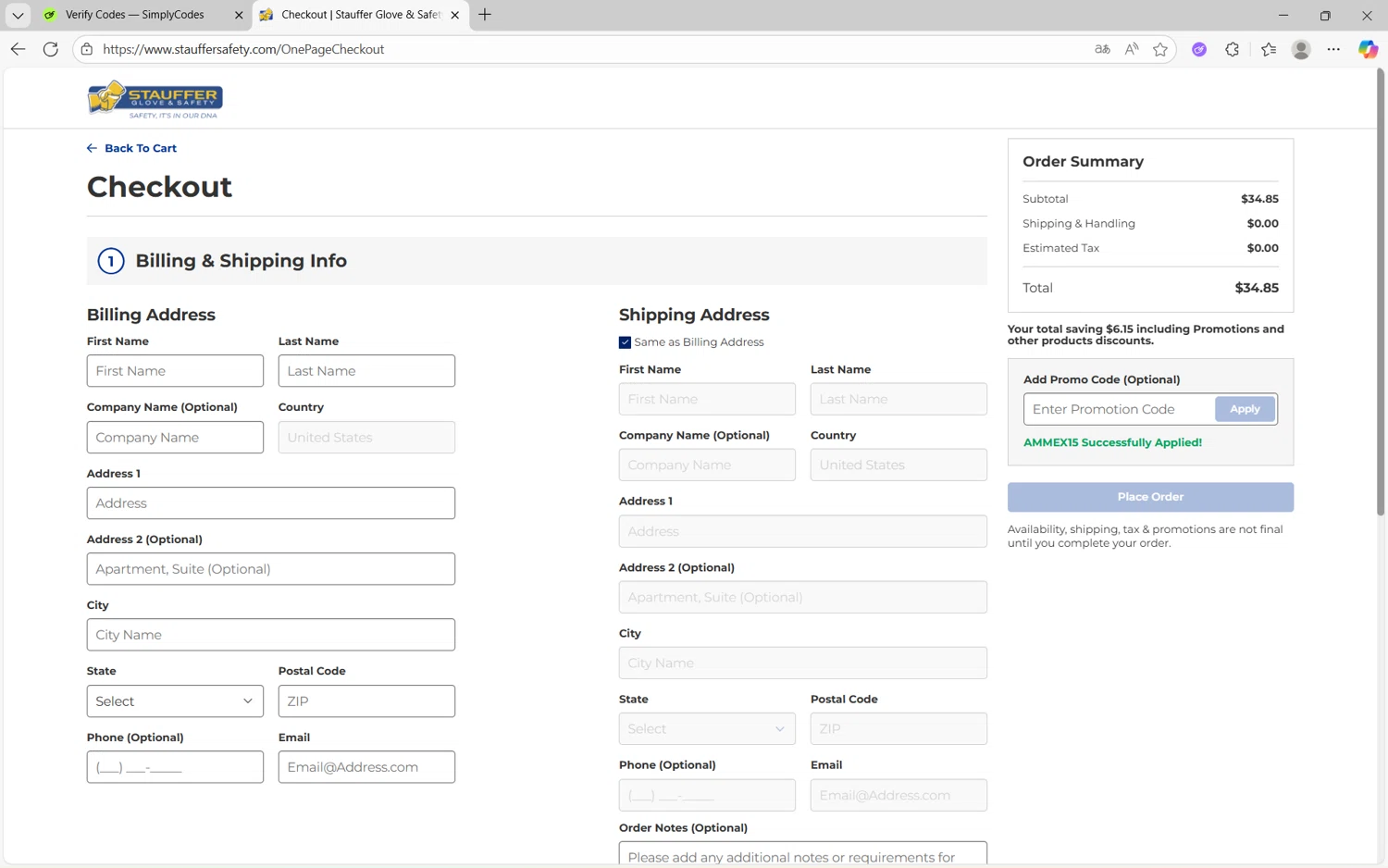The image size is (1388, 868).
Task: Click the Stauffer Glove & Safety logo
Action: click(x=155, y=99)
